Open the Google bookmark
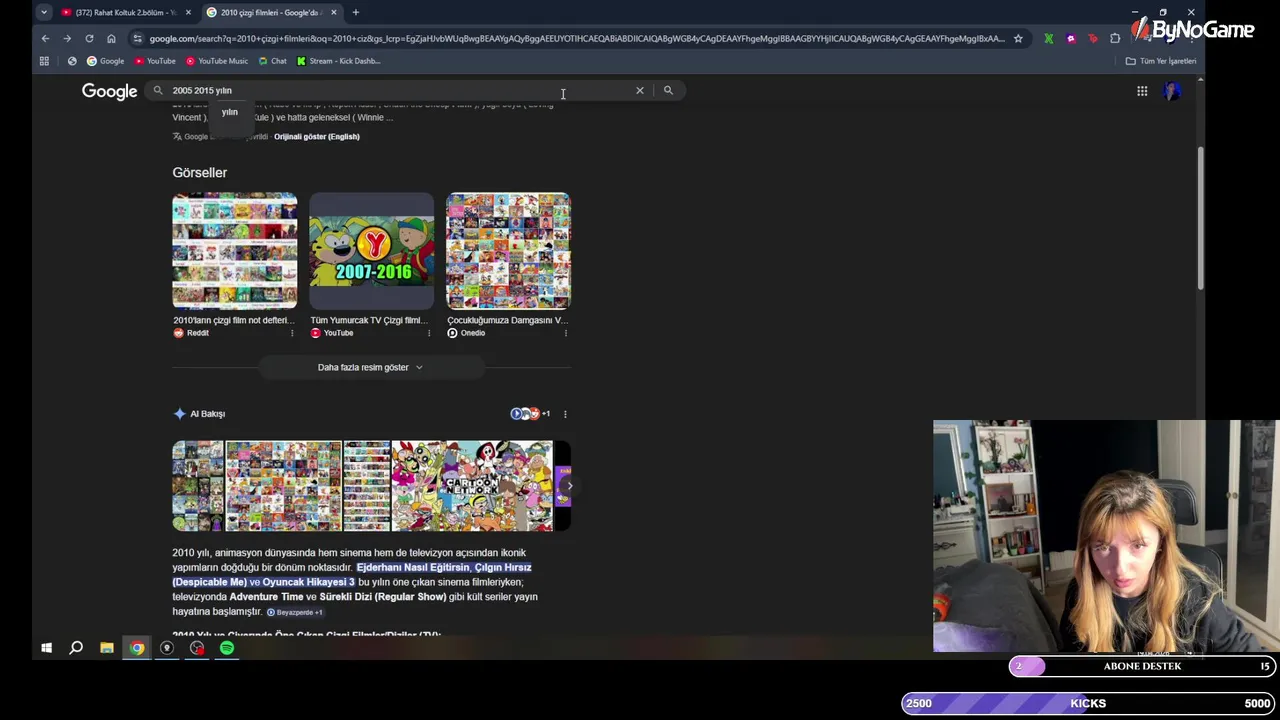The image size is (1280, 720). (x=105, y=61)
